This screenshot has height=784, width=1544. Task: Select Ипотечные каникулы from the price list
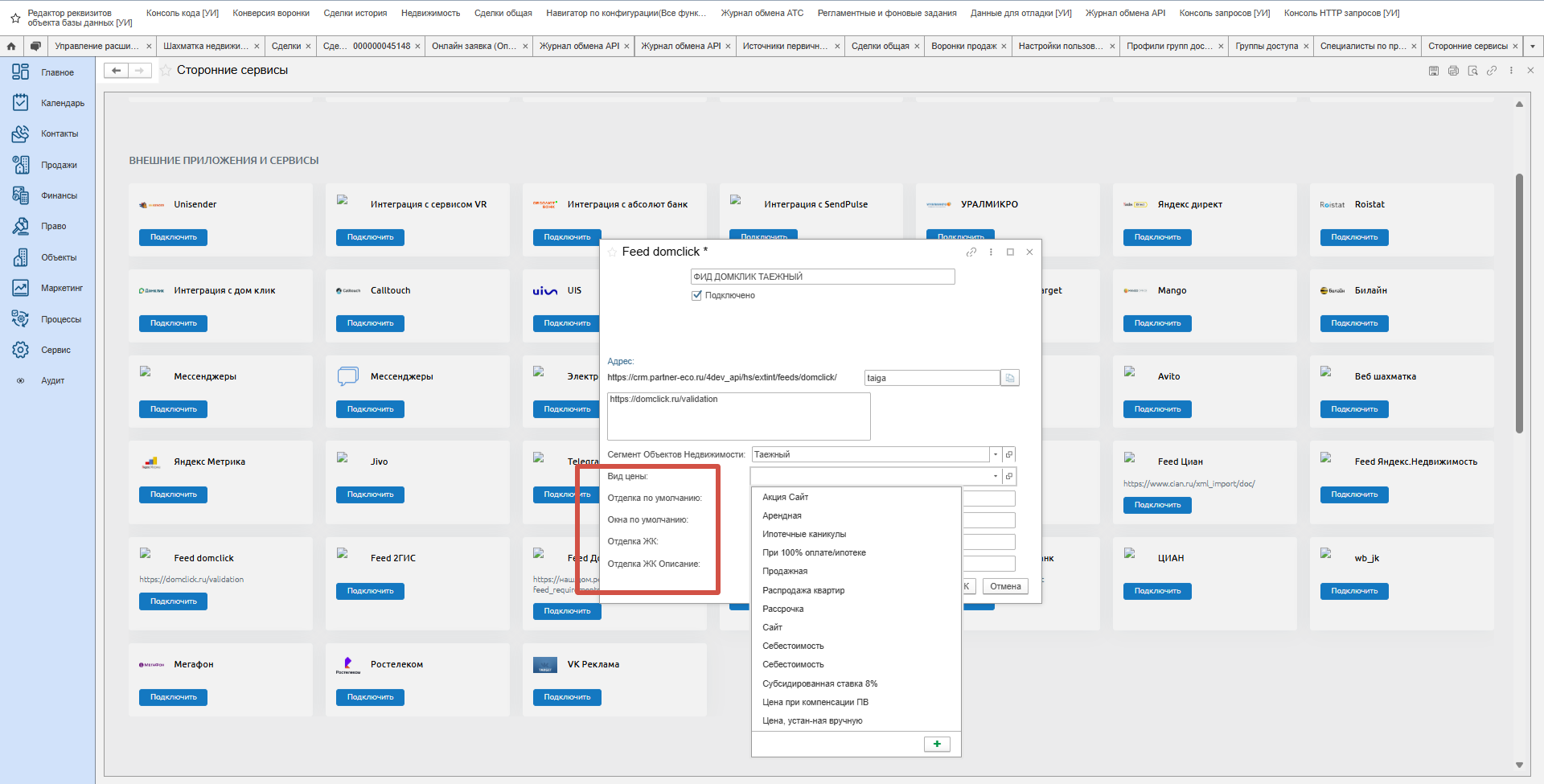804,534
